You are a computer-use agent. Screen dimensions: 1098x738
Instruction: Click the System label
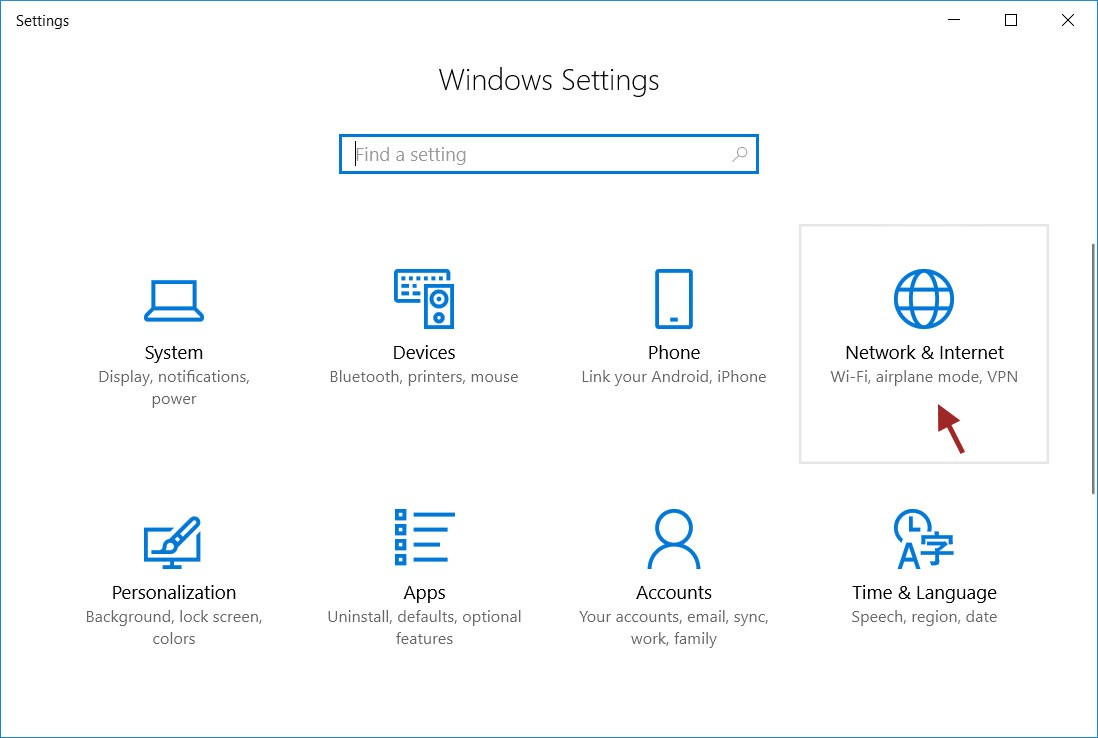(174, 352)
